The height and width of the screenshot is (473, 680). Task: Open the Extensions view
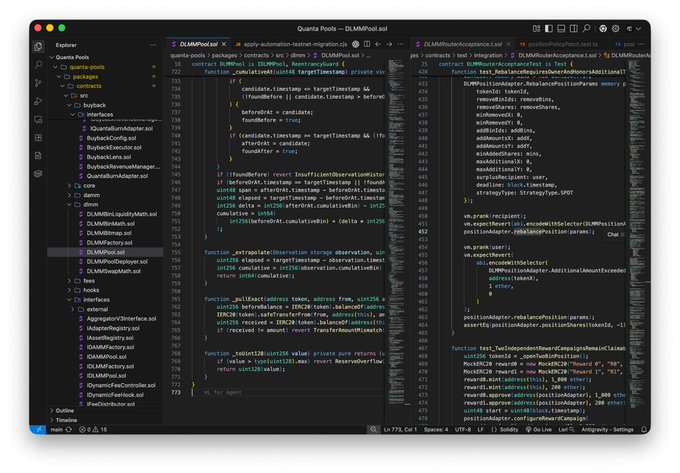click(x=38, y=137)
